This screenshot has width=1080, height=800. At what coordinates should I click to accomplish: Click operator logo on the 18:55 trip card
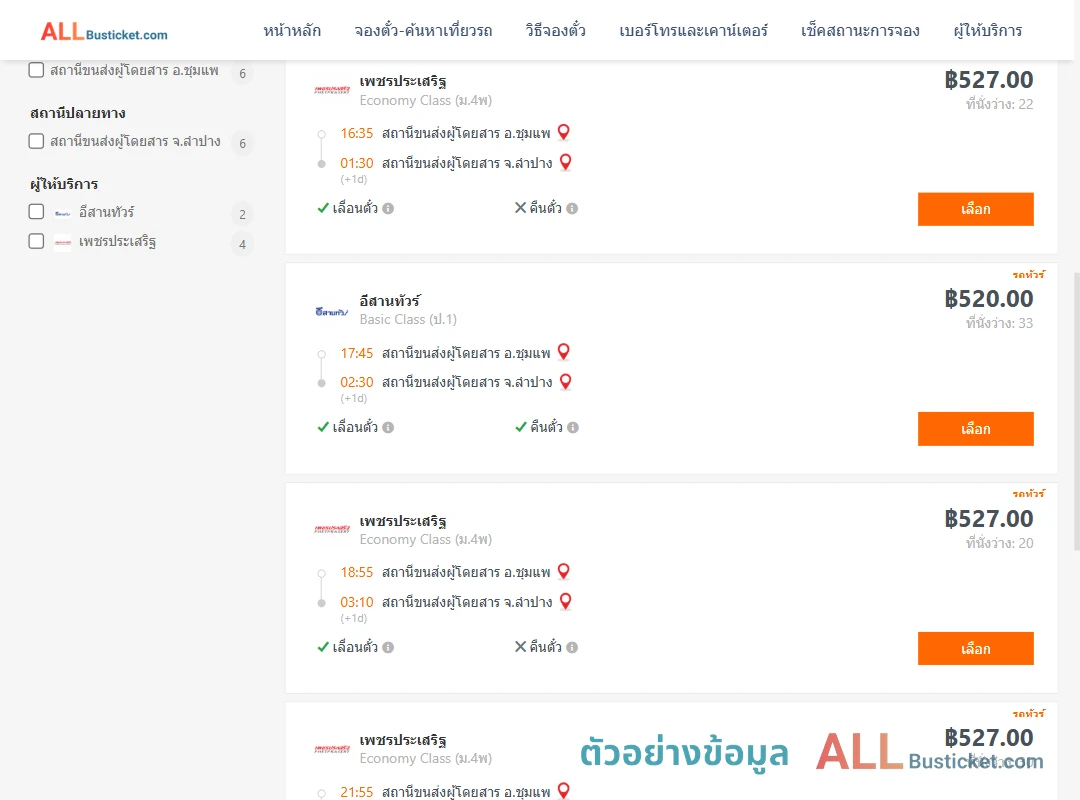(332, 529)
